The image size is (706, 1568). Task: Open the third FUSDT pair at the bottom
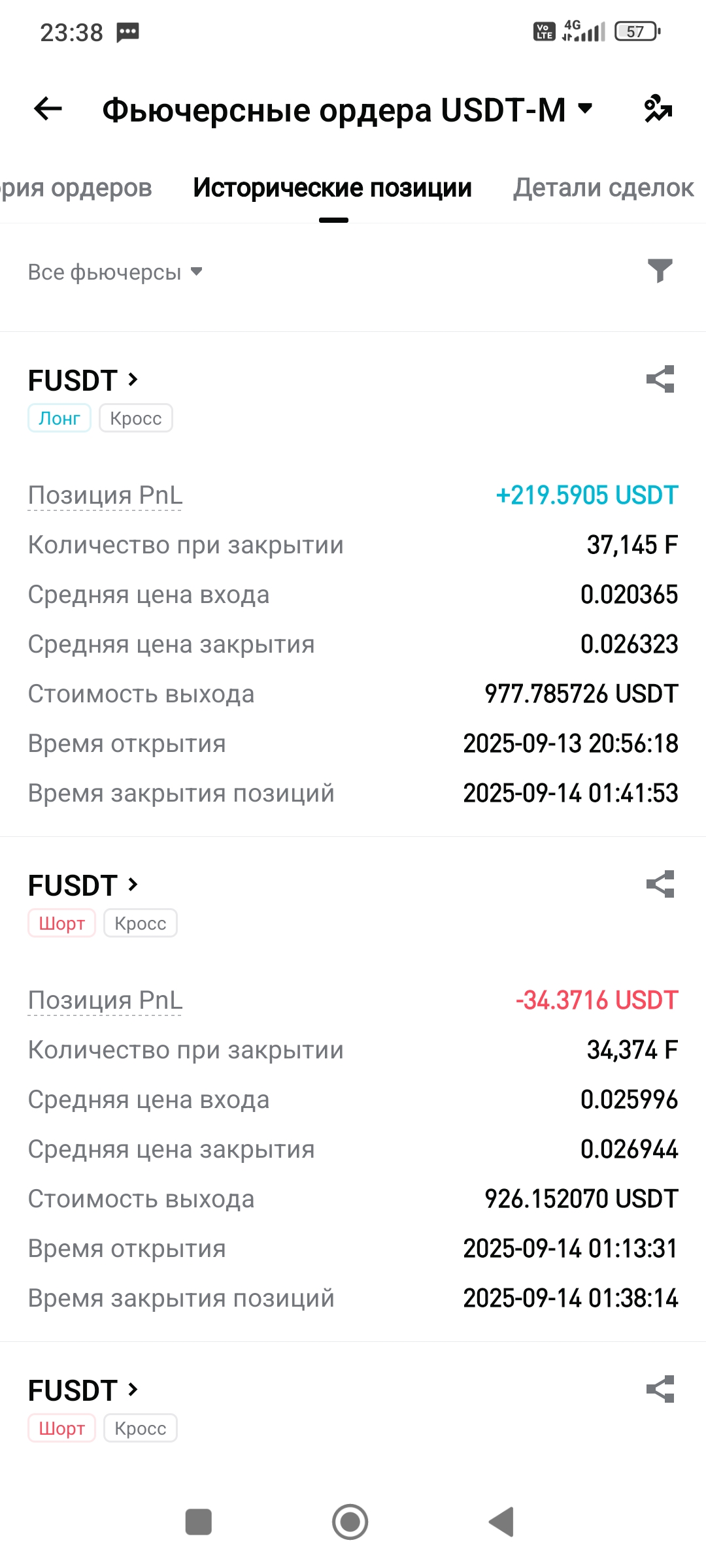pos(83,1390)
